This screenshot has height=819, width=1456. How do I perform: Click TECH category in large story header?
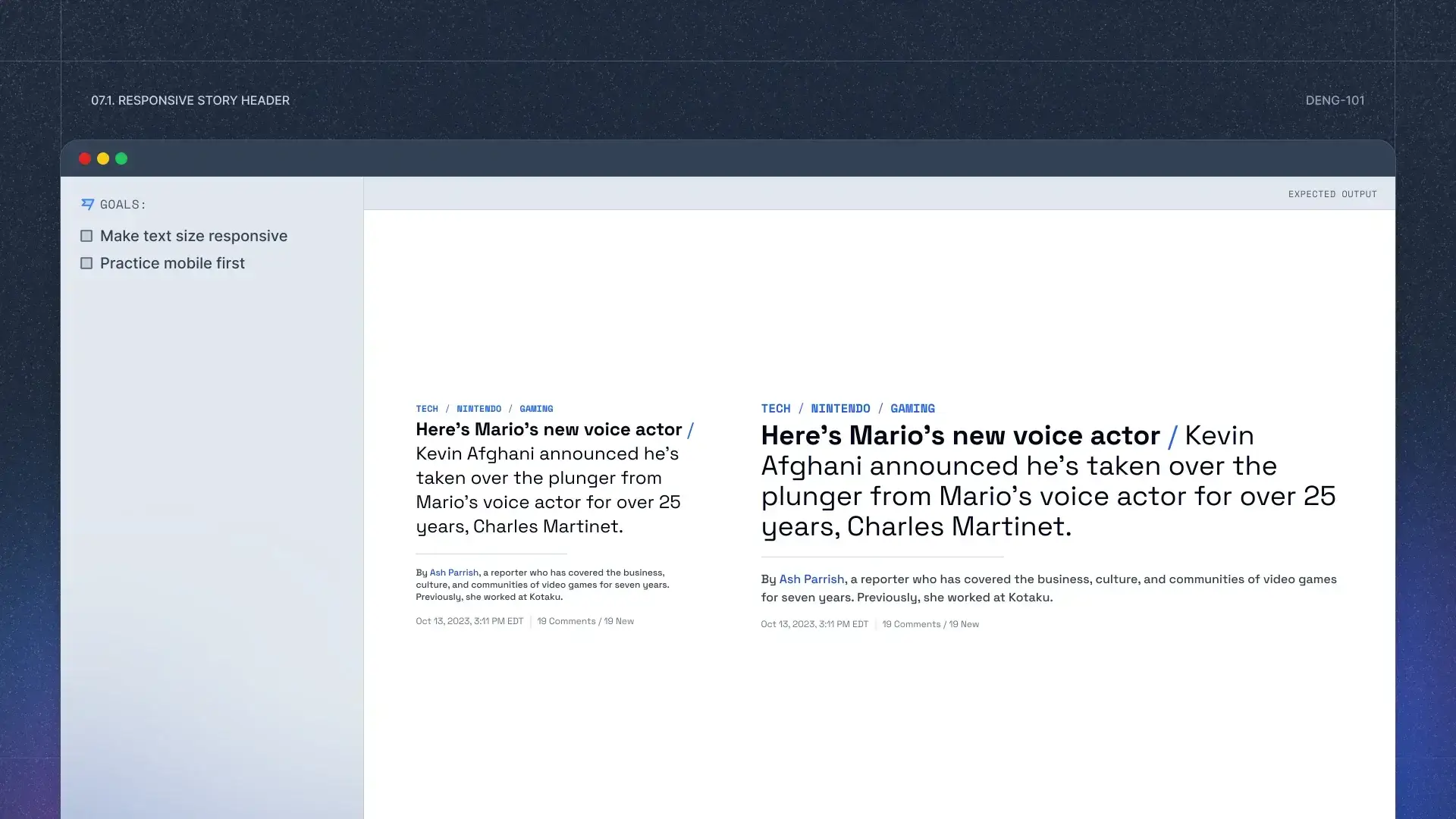[x=776, y=409]
